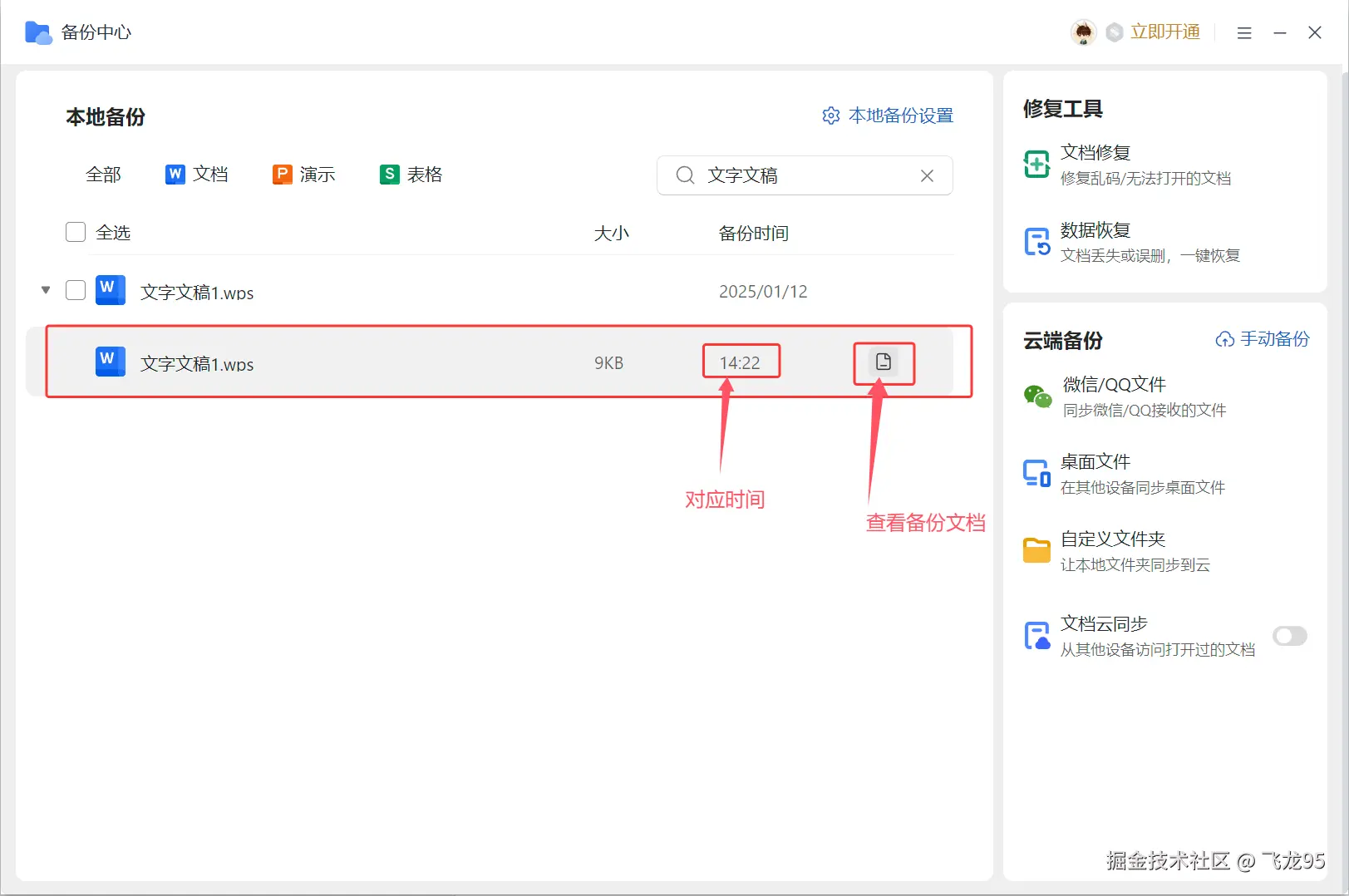This screenshot has width=1349, height=896.
Task: Click the search magnifier icon
Action: pos(685,175)
